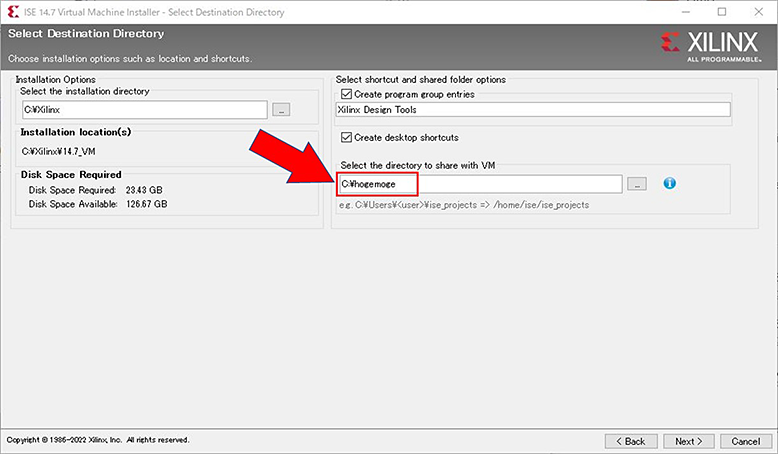
Task: Click the installation directory field C:¥Xilinx
Action: pos(145,110)
